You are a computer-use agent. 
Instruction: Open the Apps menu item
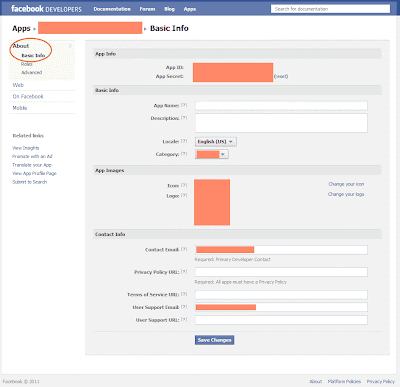tap(190, 9)
